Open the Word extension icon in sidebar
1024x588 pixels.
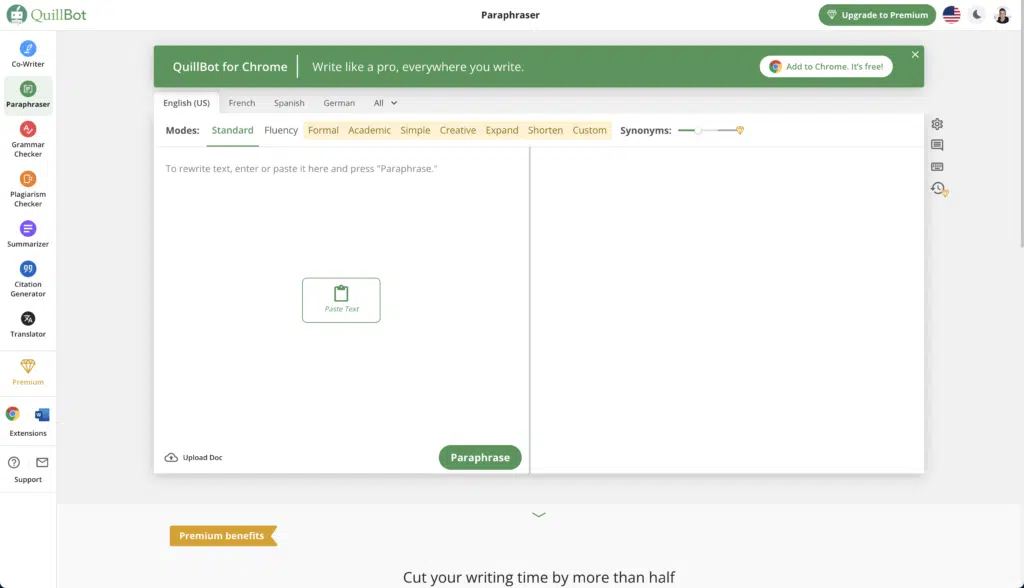pyautogui.click(x=42, y=414)
